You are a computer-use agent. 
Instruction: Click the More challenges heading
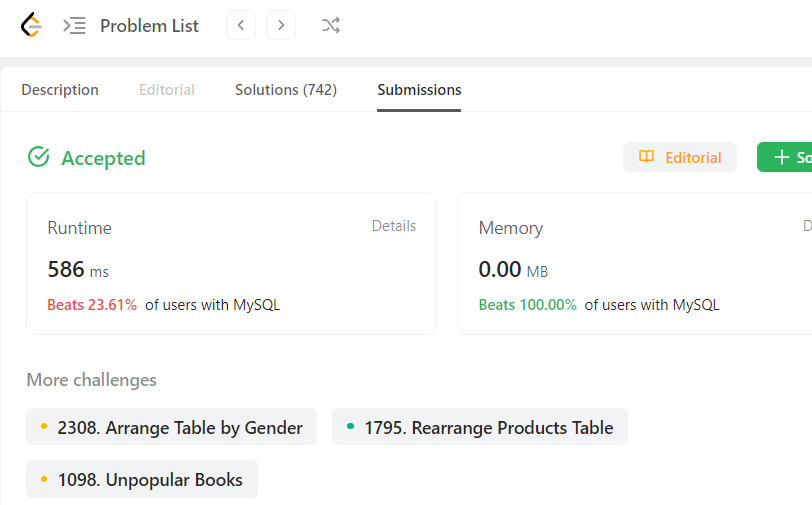(x=92, y=380)
